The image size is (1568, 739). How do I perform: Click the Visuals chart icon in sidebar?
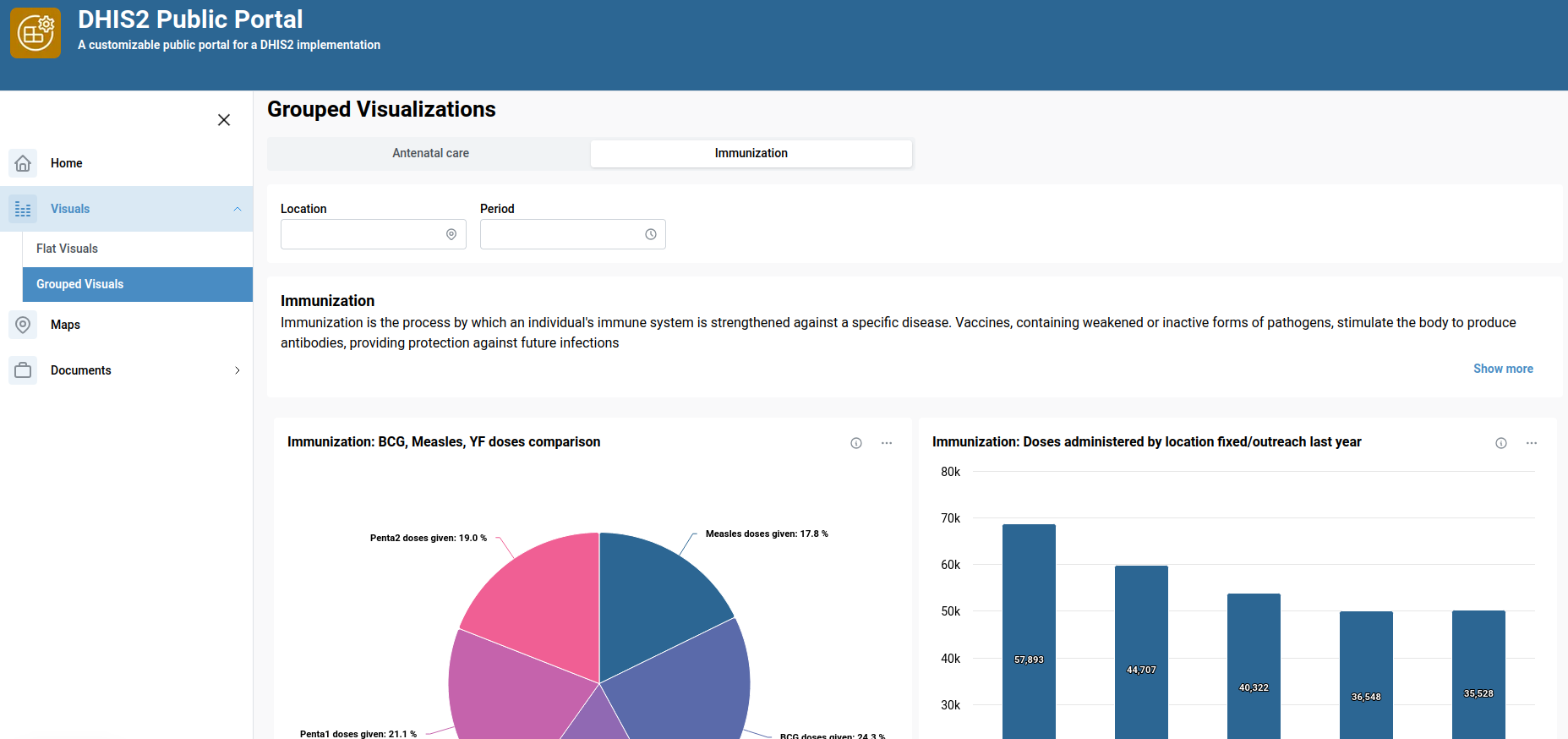(x=23, y=209)
